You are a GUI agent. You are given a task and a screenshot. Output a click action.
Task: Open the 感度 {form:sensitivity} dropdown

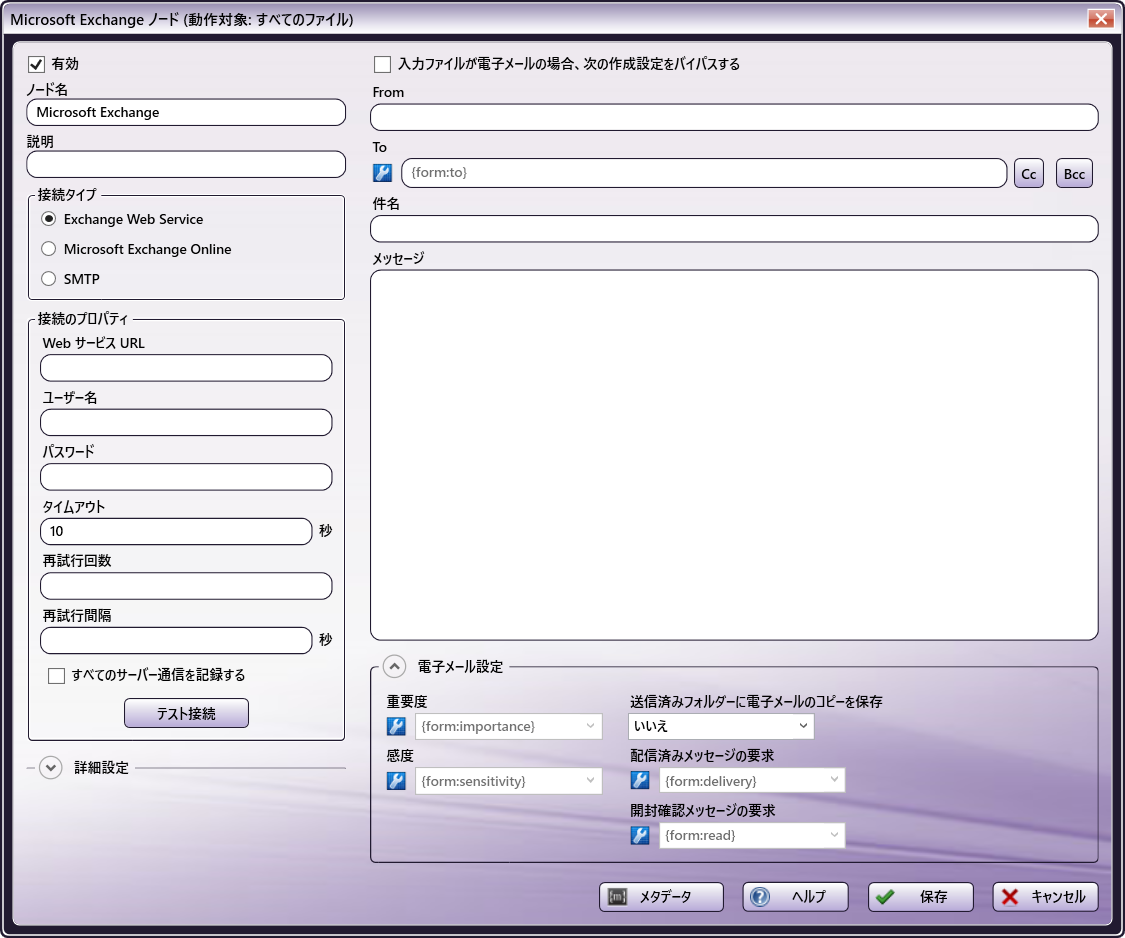coord(509,781)
